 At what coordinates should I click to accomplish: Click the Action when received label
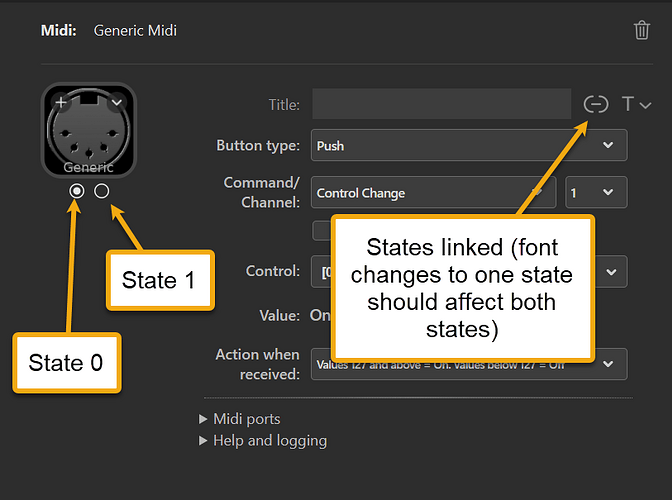coord(258,364)
